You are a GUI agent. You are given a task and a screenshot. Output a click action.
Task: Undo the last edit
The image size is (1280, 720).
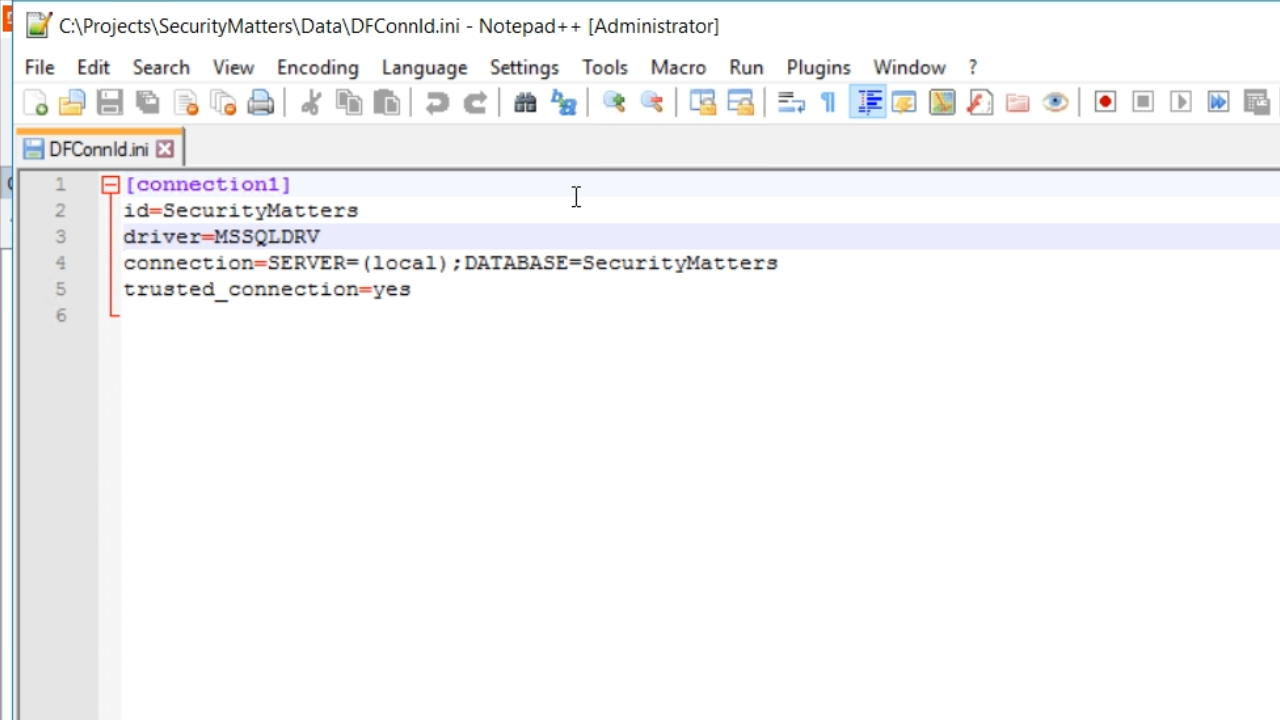coord(437,102)
